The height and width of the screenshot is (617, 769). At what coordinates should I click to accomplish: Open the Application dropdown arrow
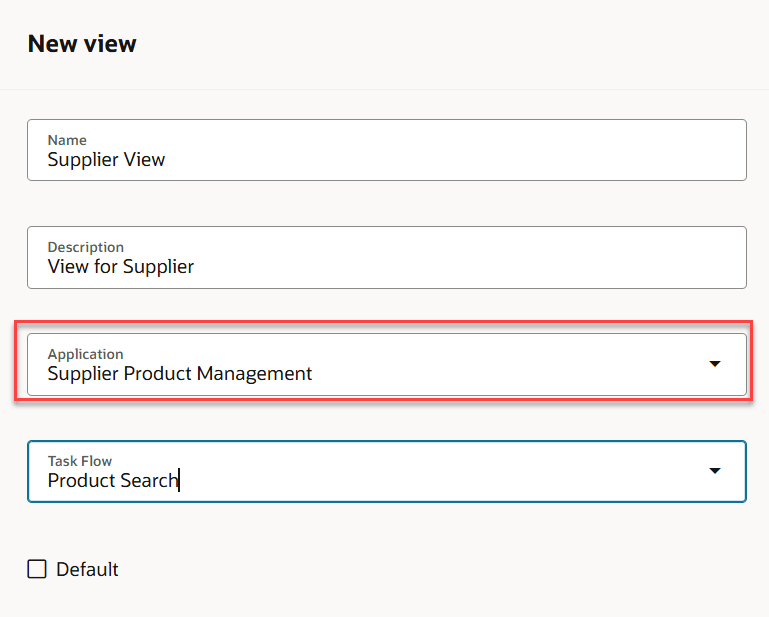pos(715,364)
